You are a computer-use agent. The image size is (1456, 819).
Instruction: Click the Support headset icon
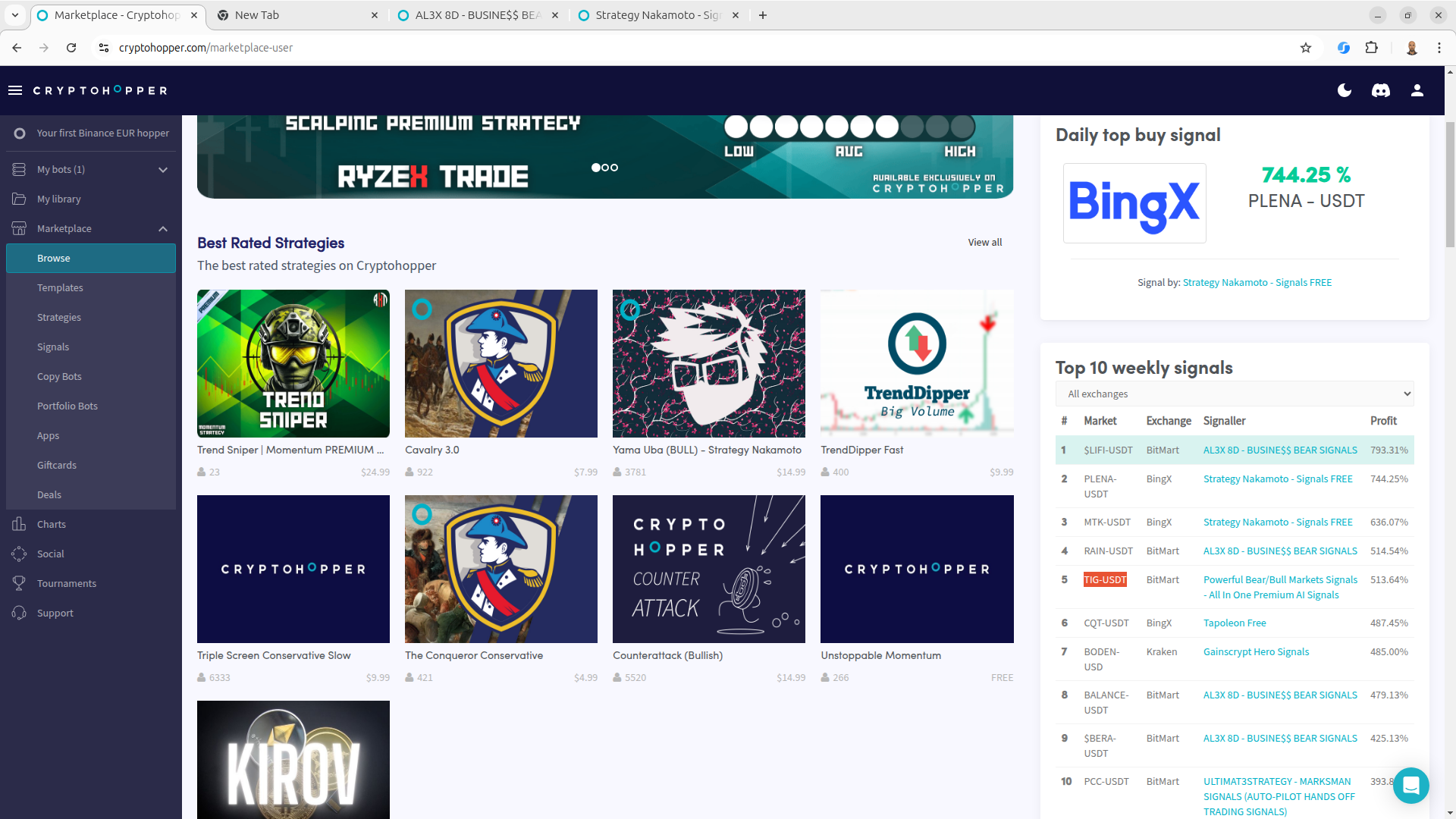click(19, 613)
